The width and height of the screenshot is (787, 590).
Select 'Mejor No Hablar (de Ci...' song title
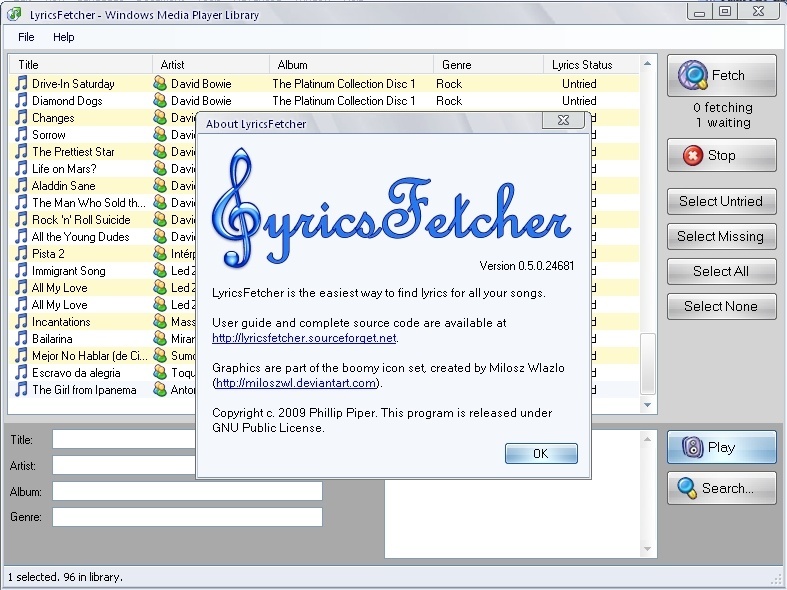90,356
